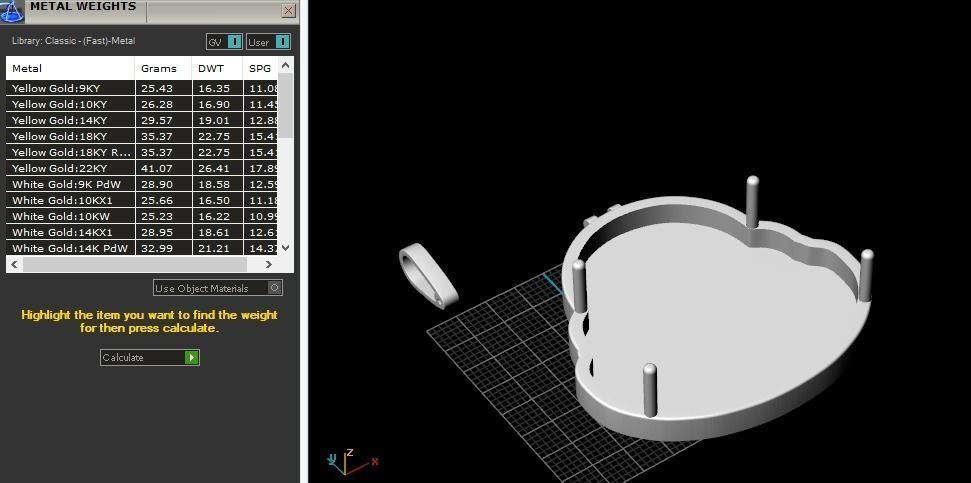Sort by the DWT column header
Image resolution: width=971 pixels, height=483 pixels.
(217, 68)
